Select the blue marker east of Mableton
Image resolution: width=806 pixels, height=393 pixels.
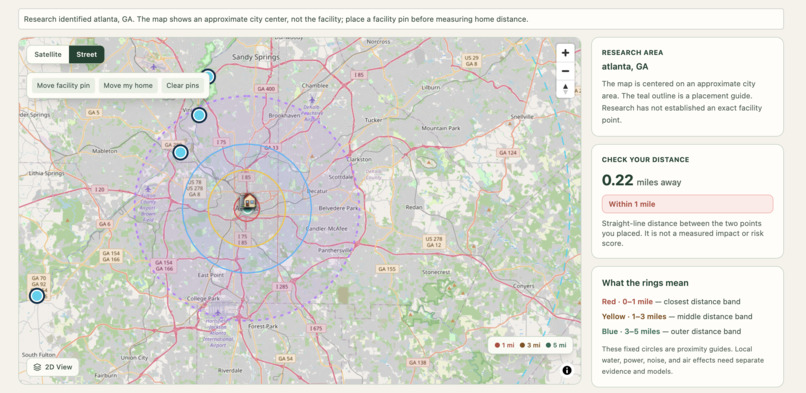click(x=180, y=152)
